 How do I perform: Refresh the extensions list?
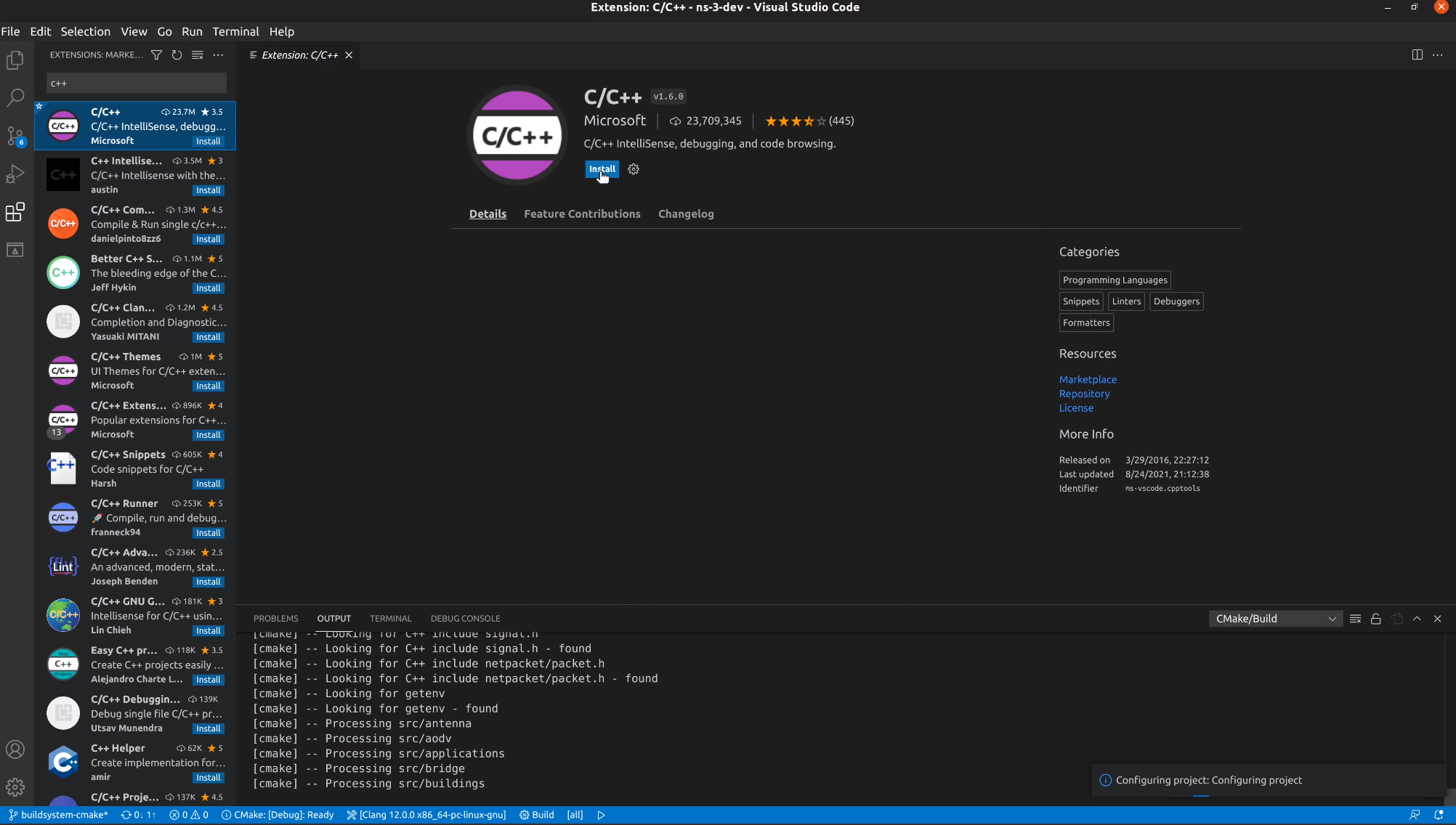click(177, 55)
